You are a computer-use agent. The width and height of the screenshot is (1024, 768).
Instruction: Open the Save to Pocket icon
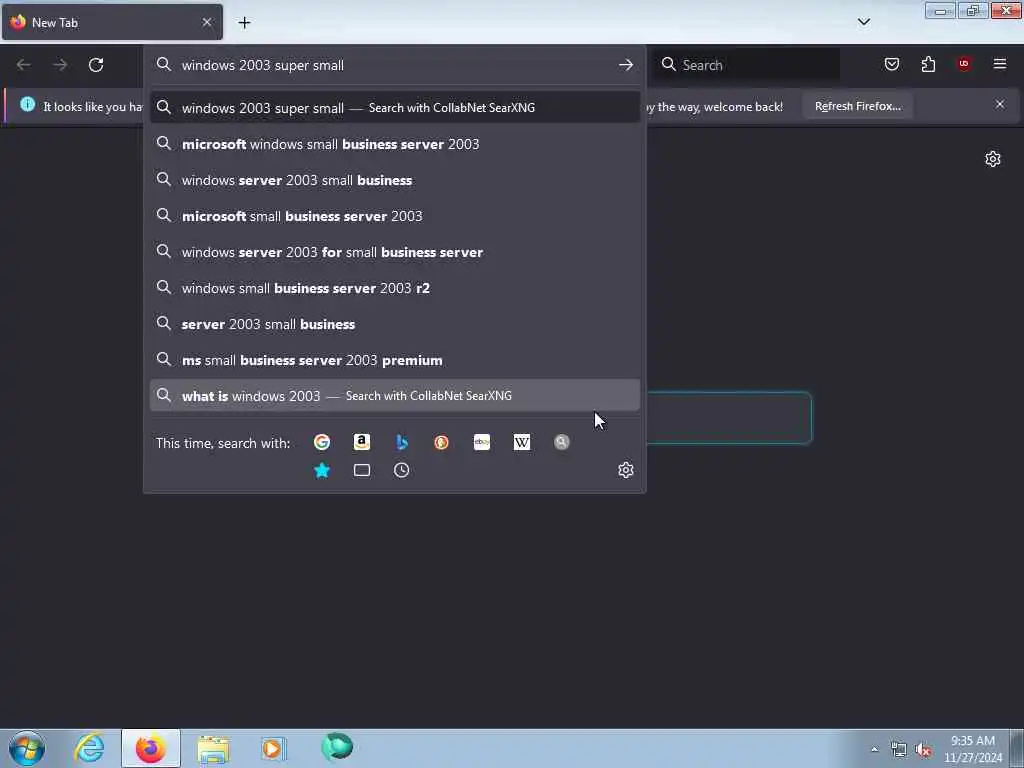pos(891,64)
